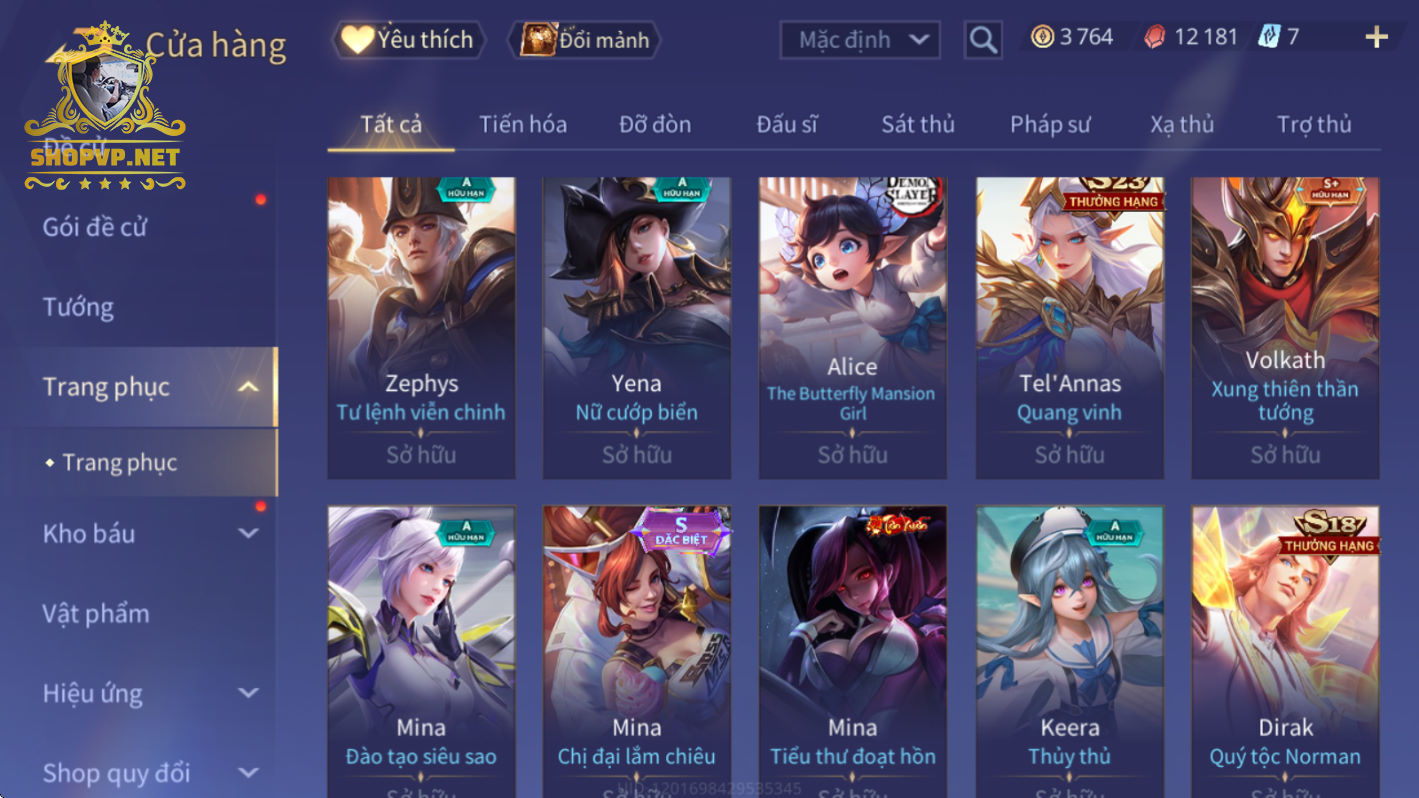Select the Pháp sư tab
The width and height of the screenshot is (1419, 798).
[1050, 124]
